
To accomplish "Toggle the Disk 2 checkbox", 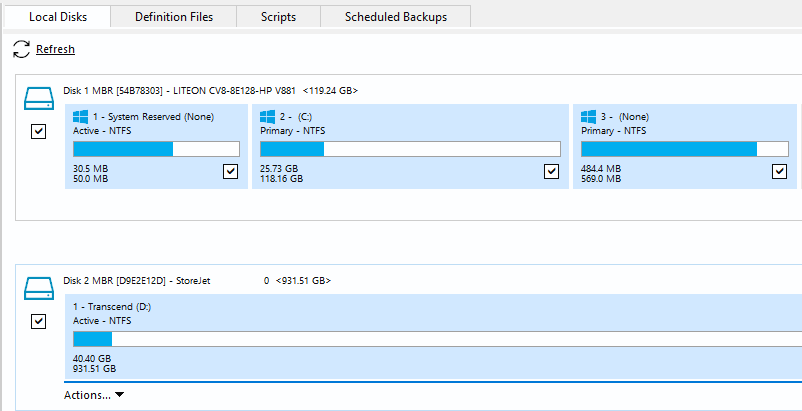I will pos(39,321).
